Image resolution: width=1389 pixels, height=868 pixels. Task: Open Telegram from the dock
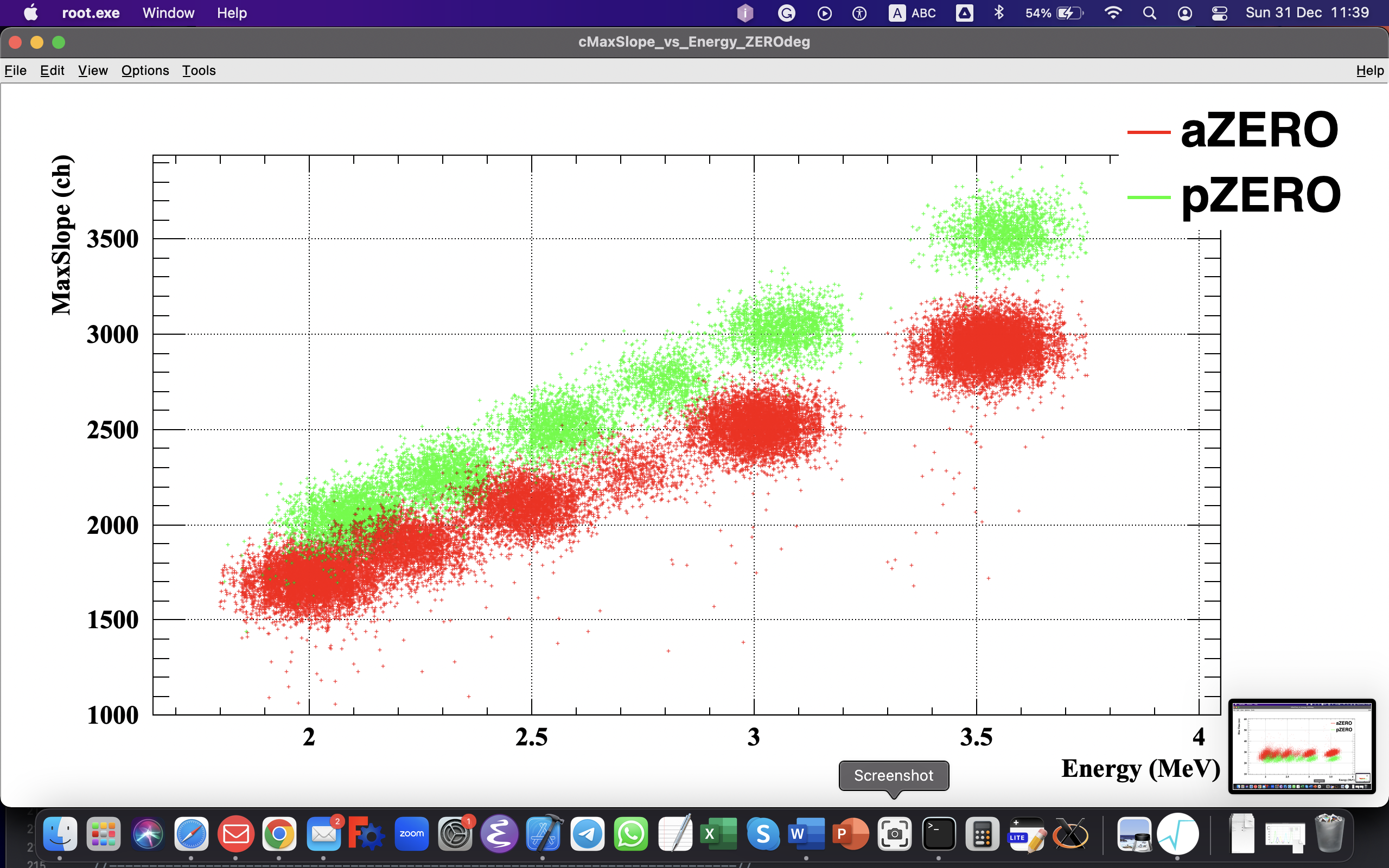[587, 834]
